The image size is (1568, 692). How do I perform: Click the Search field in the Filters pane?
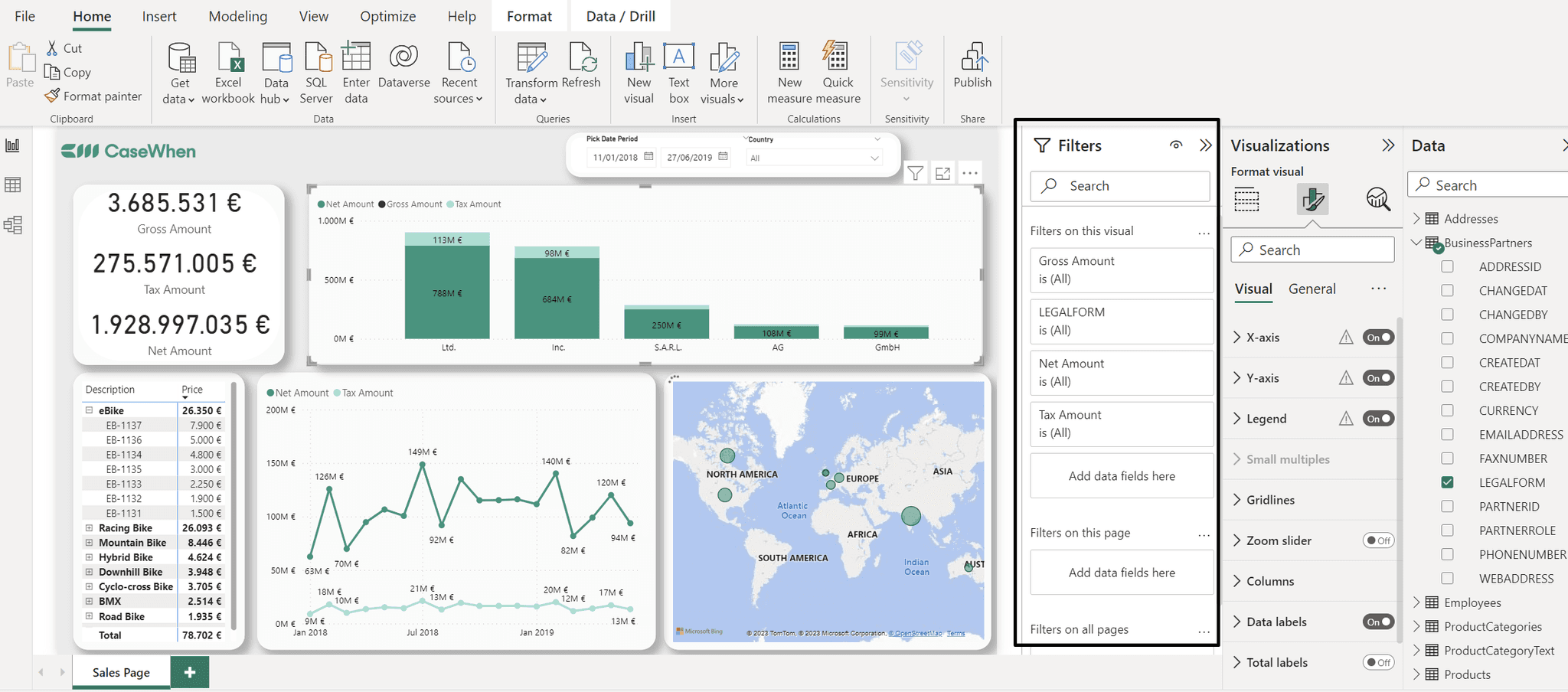point(1119,186)
